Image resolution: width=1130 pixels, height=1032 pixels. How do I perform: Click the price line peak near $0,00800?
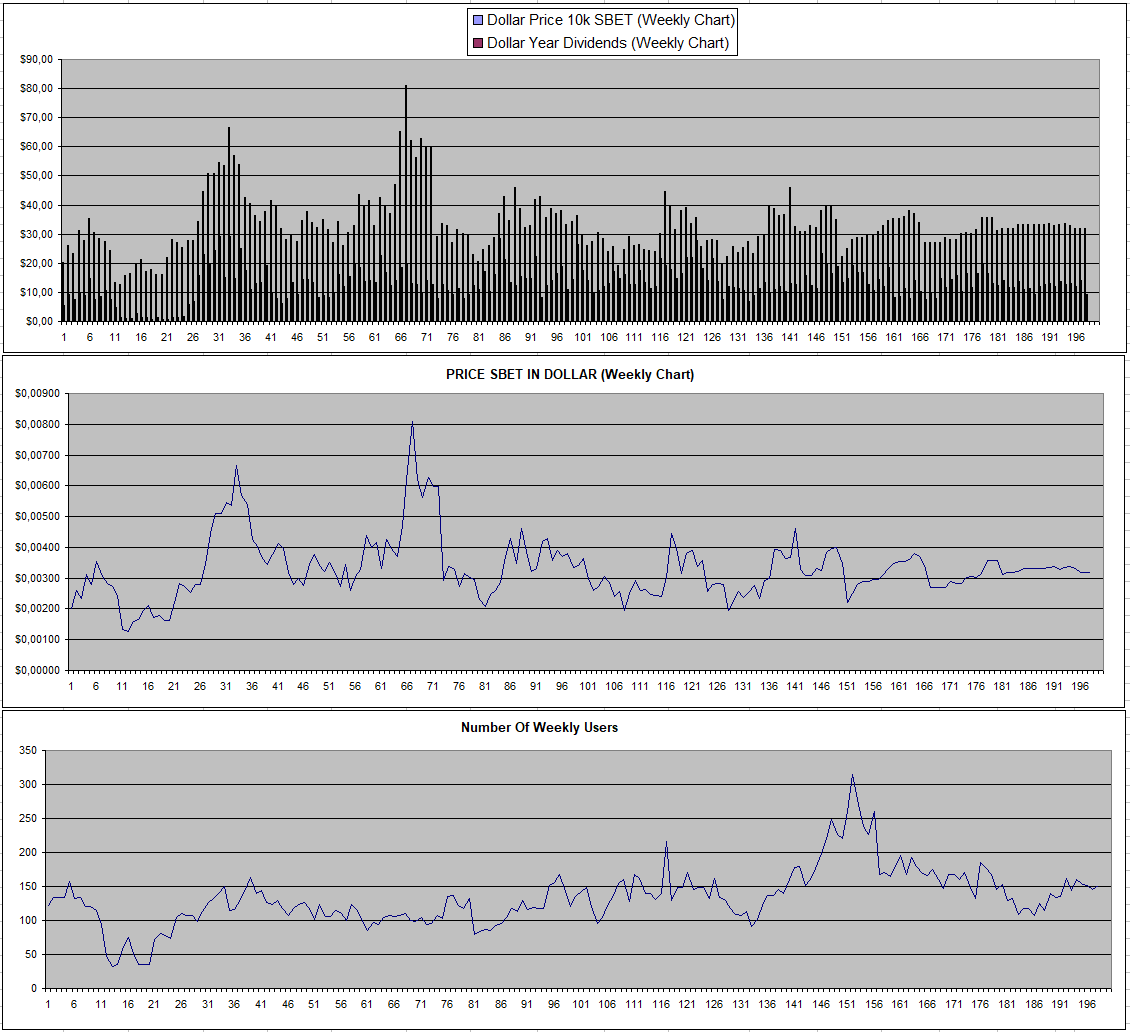(412, 422)
